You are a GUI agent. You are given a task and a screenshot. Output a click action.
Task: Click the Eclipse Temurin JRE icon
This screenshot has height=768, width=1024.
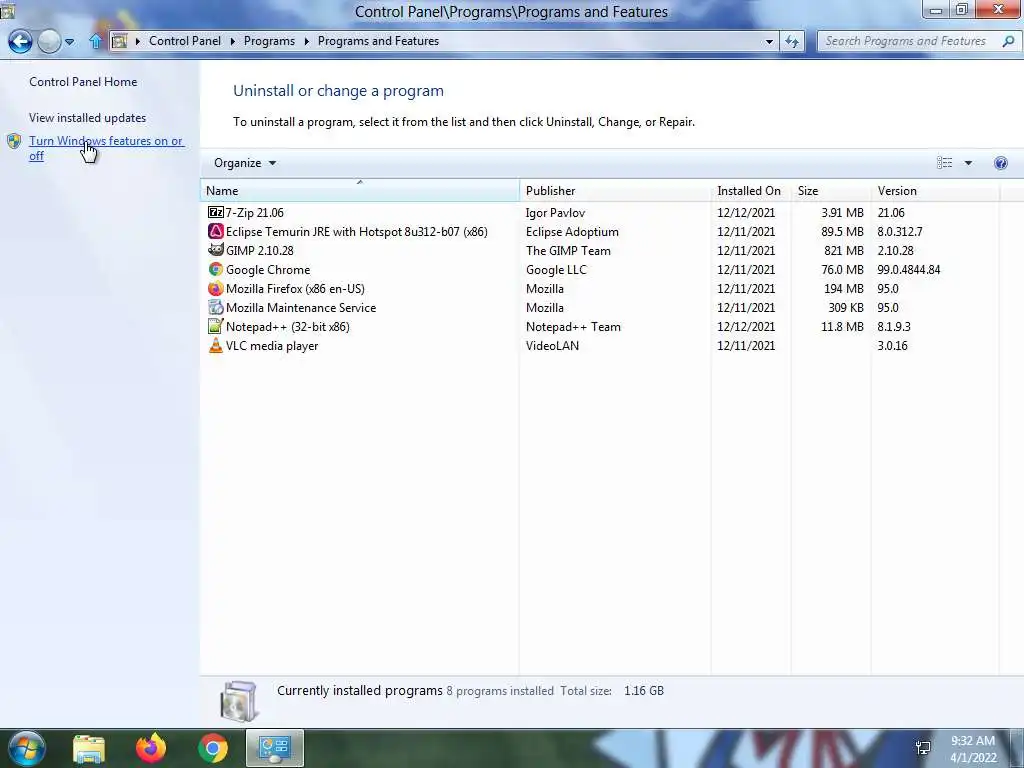216,231
